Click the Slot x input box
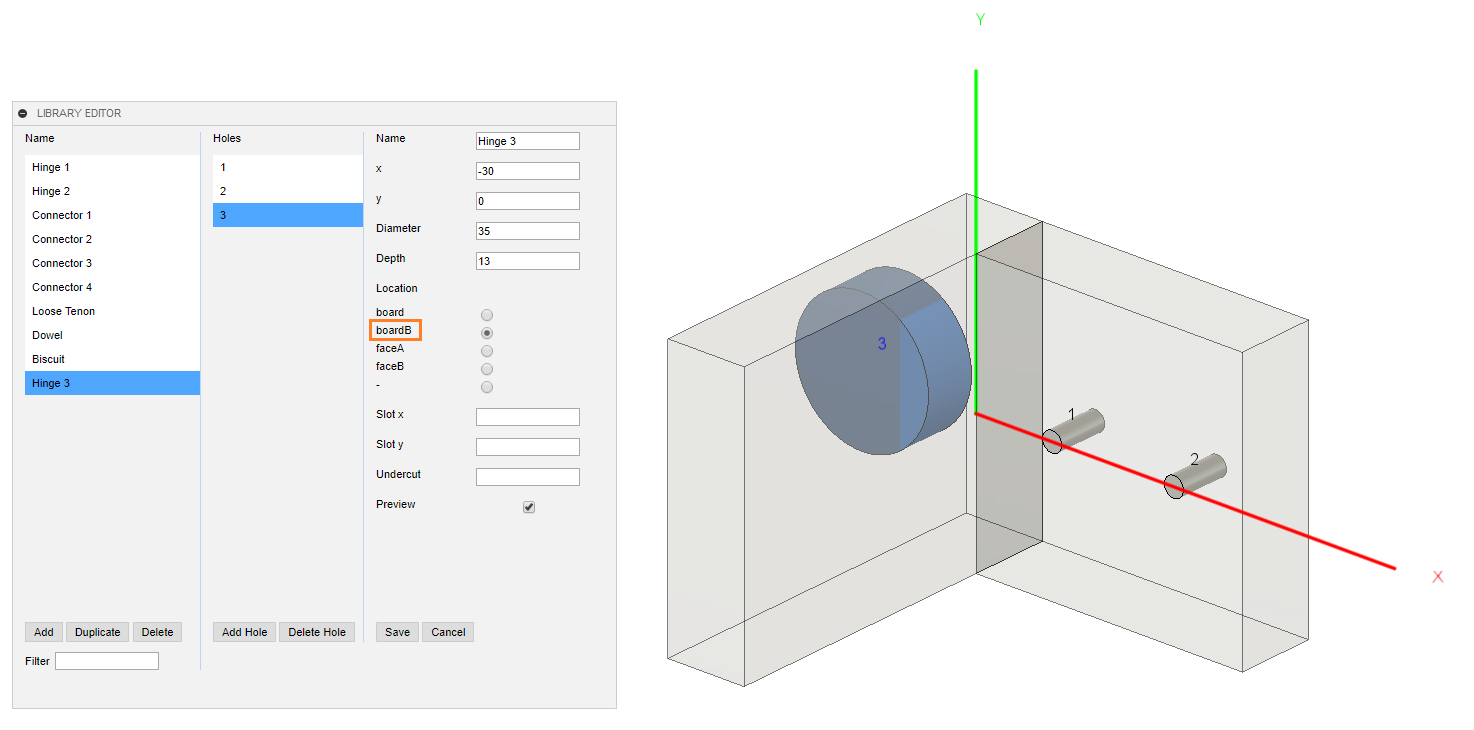1474x730 pixels. click(528, 417)
